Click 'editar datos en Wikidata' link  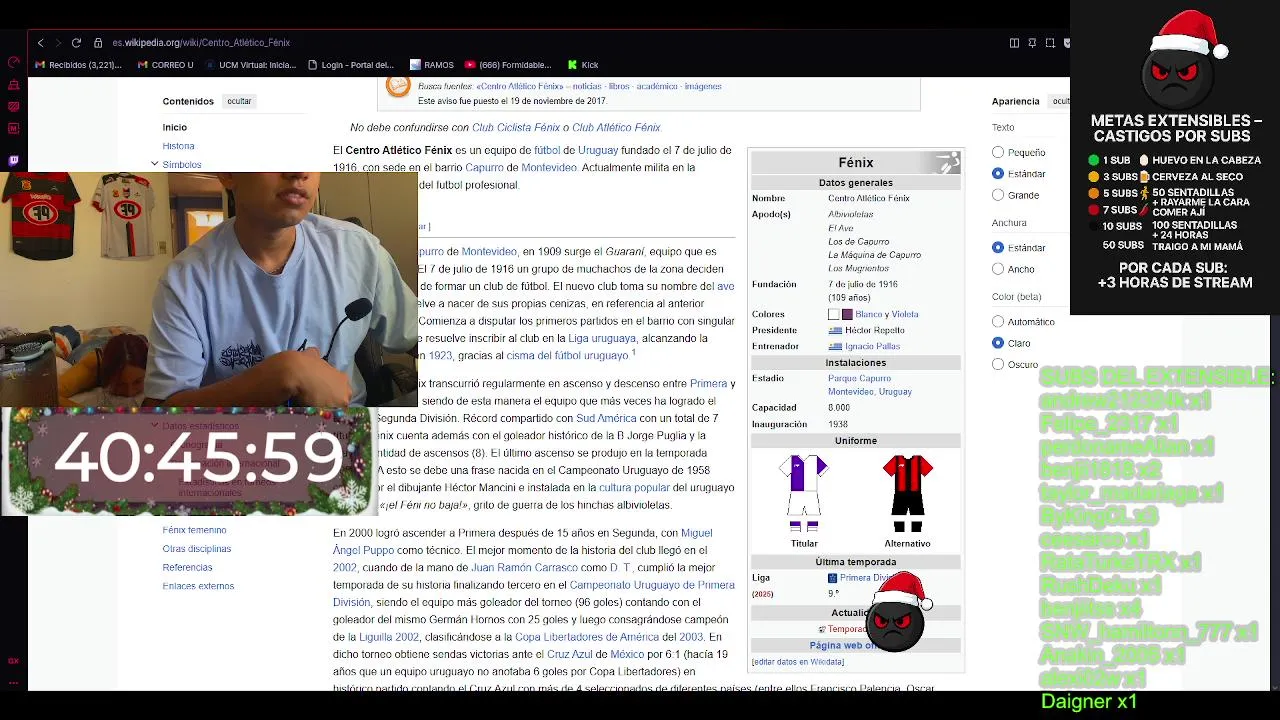click(x=798, y=662)
